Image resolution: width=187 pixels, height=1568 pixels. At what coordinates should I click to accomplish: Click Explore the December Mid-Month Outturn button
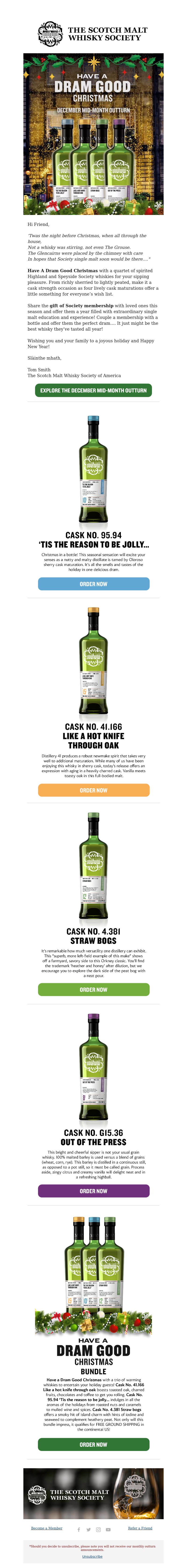click(93, 390)
